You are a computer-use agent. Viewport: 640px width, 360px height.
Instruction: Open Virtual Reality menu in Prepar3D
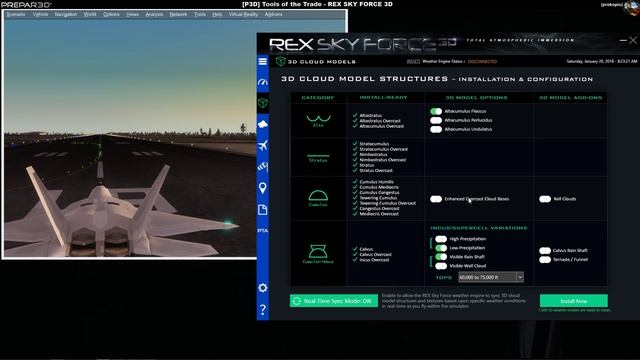tap(243, 14)
